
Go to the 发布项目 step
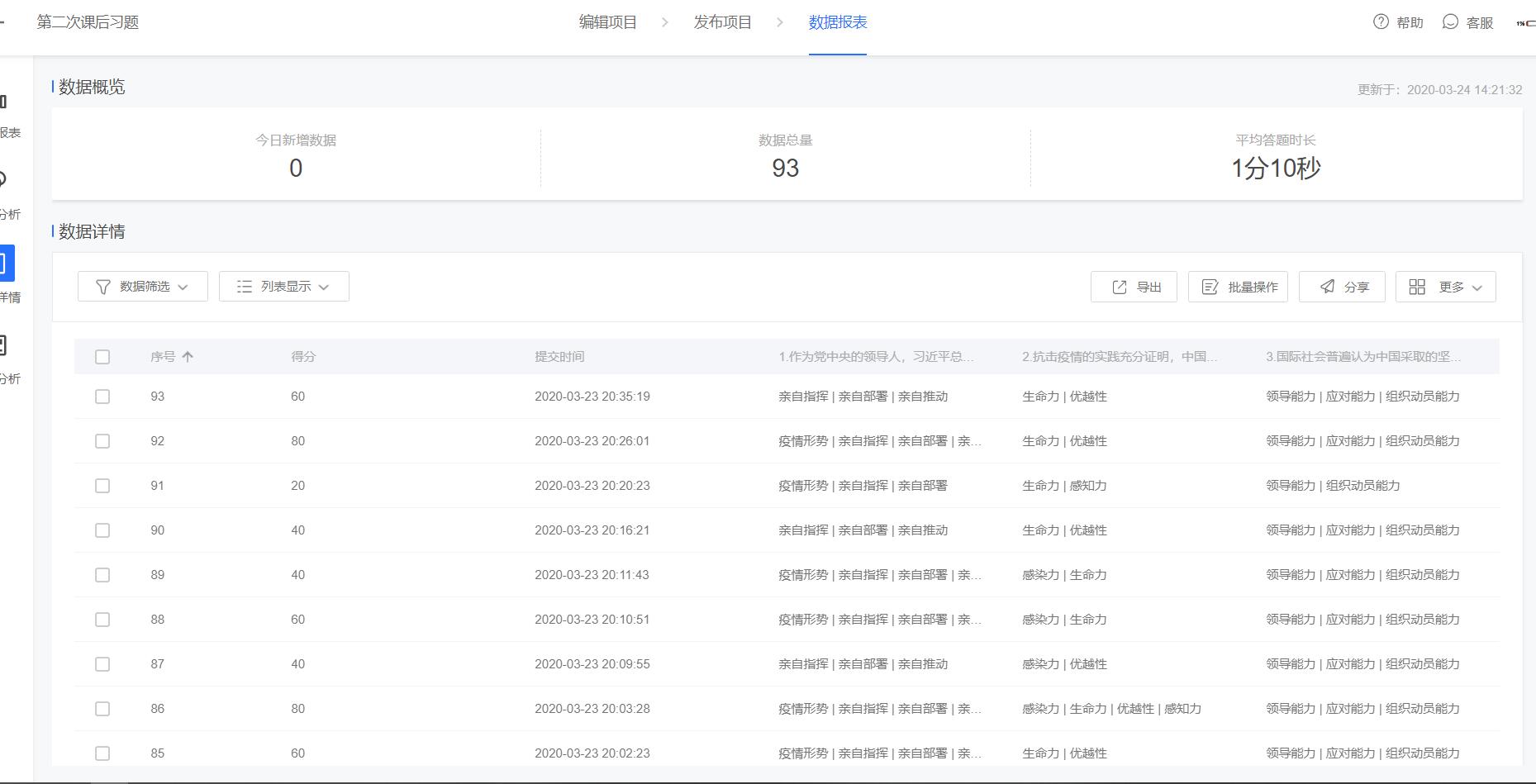click(723, 22)
